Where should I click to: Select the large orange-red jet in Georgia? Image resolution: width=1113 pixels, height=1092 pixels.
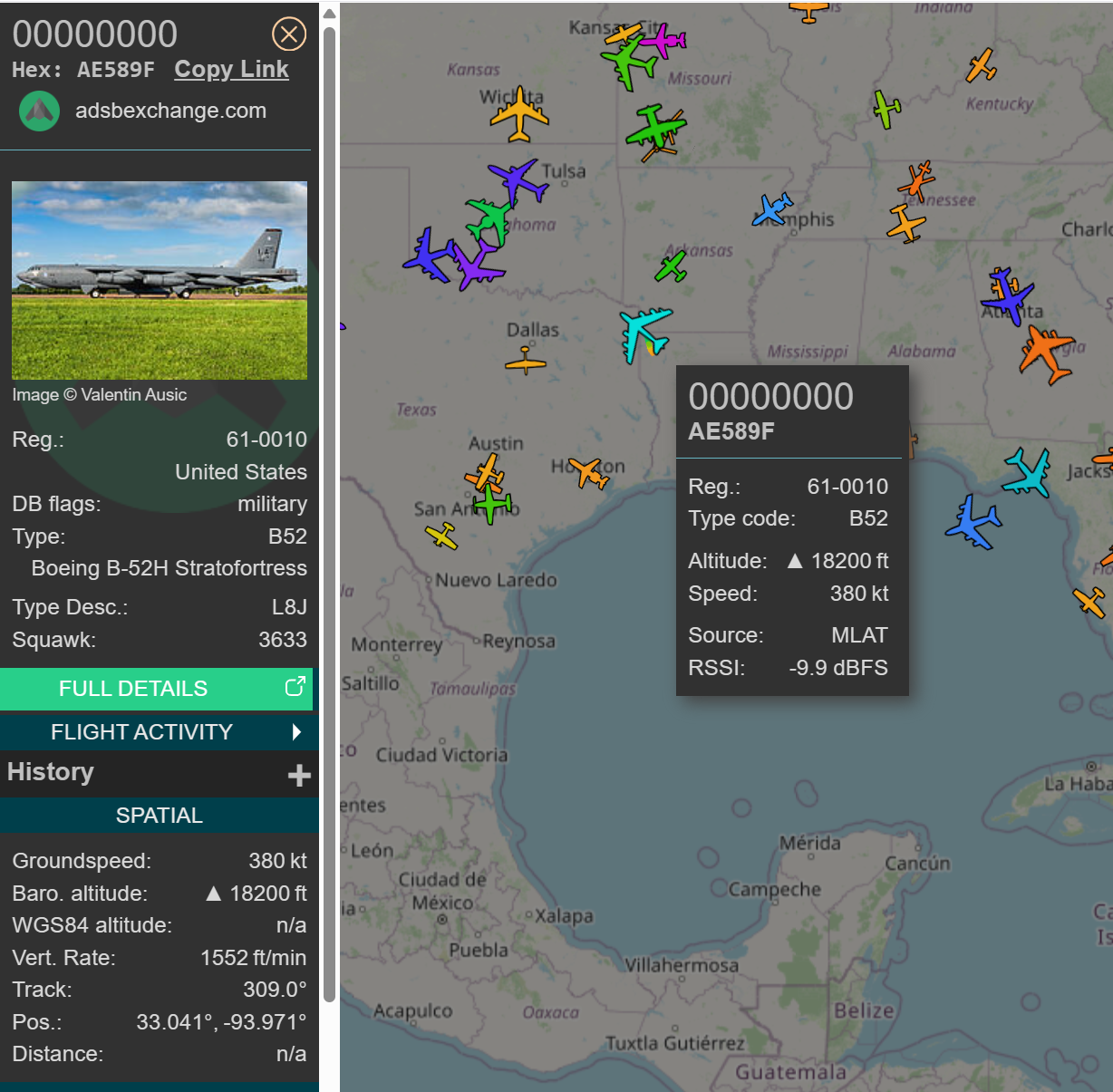point(1046,353)
